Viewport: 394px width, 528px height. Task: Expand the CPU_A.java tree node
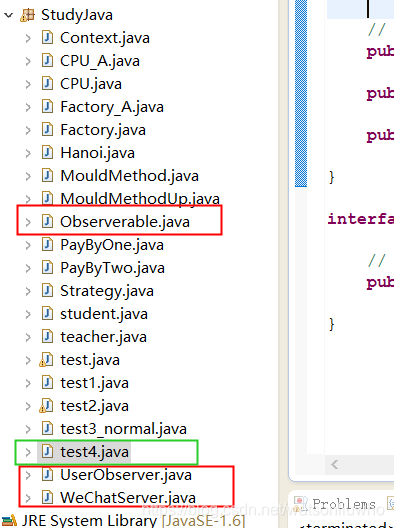[28, 61]
